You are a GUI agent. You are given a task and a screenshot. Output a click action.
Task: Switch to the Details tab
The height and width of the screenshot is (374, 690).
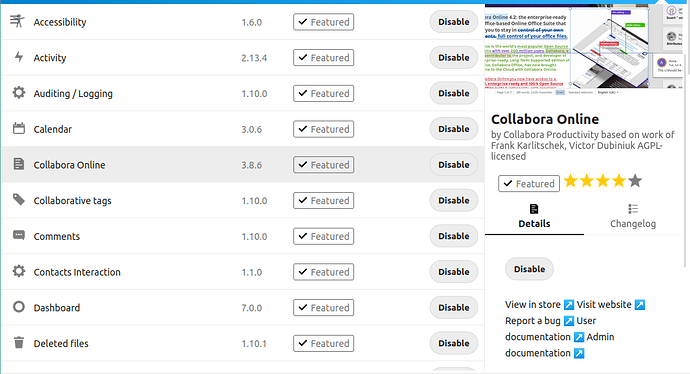[534, 216]
